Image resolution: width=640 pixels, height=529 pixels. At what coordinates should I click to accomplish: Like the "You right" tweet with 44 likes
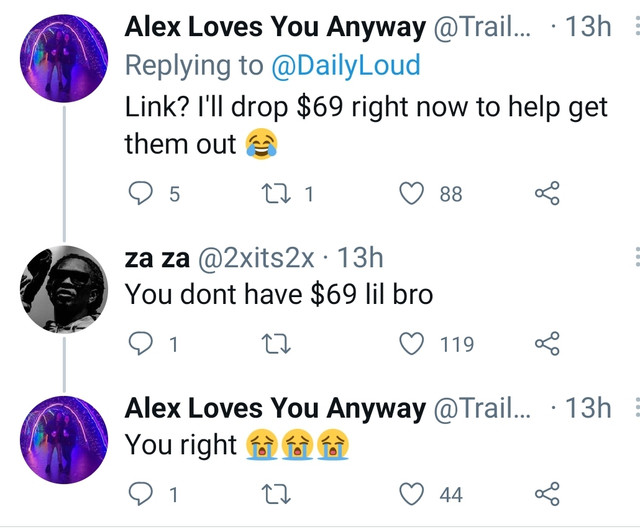pyautogui.click(x=411, y=494)
